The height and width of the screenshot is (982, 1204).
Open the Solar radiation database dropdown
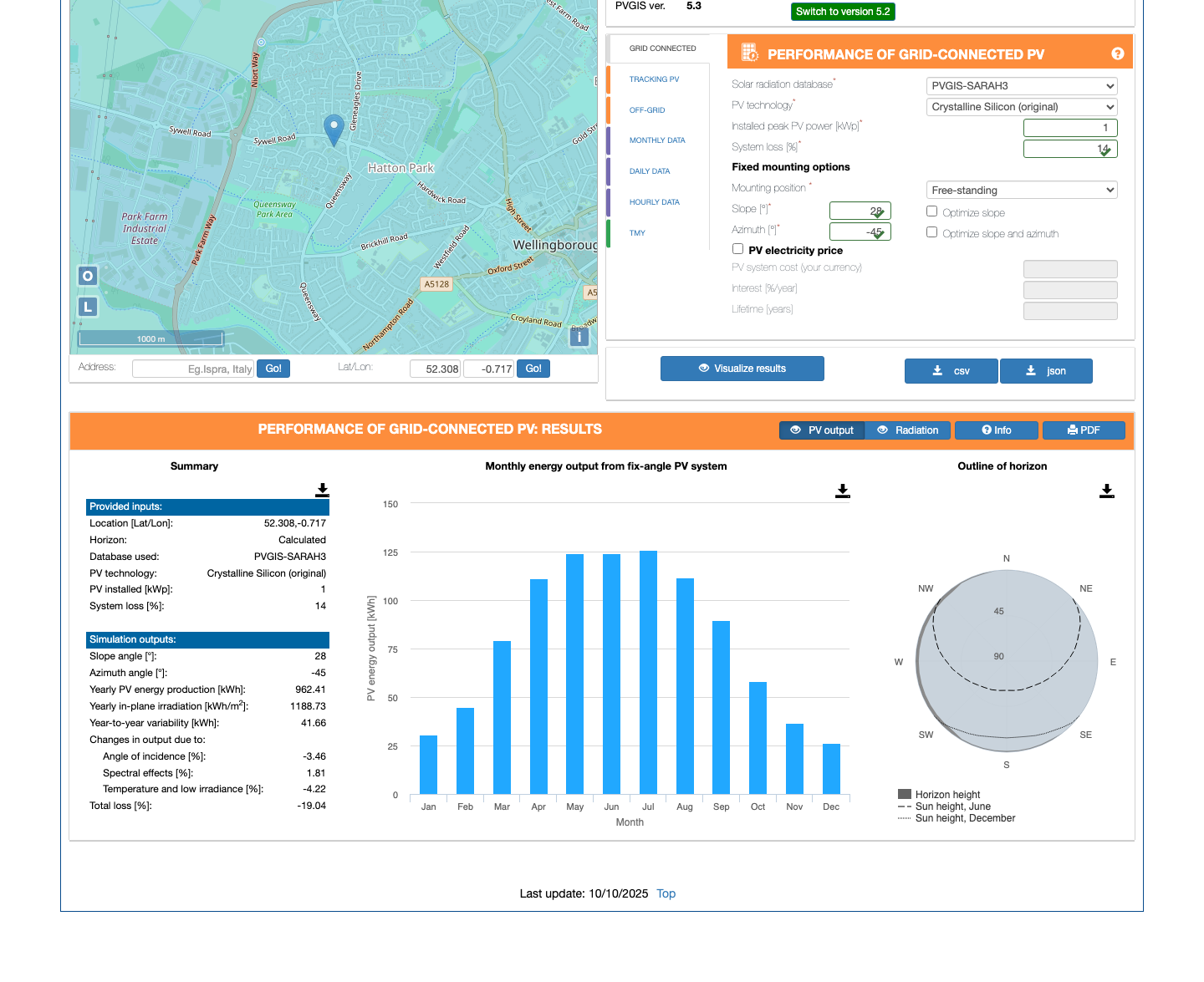tap(1021, 85)
